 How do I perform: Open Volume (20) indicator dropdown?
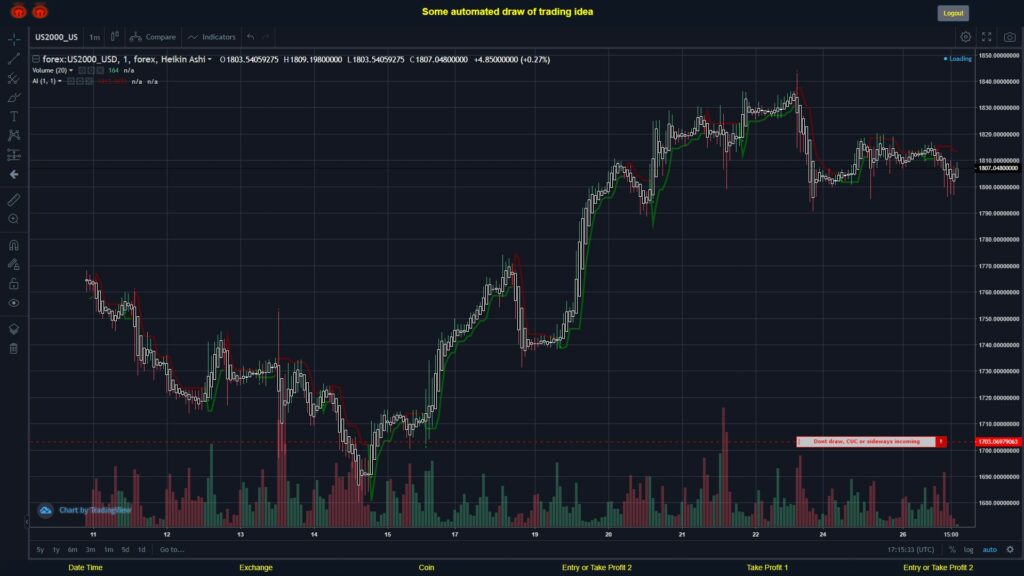71,71
